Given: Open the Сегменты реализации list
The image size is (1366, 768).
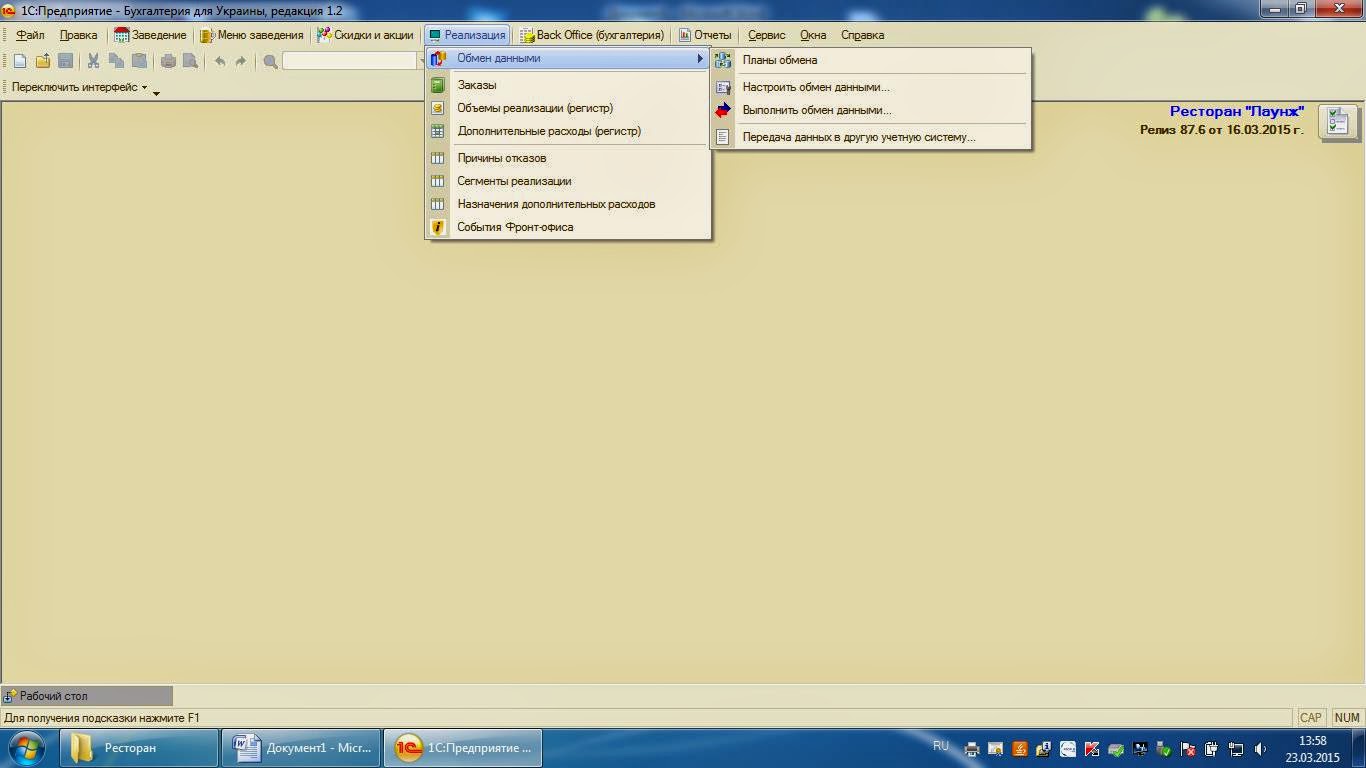Looking at the screenshot, I should click(568, 181).
